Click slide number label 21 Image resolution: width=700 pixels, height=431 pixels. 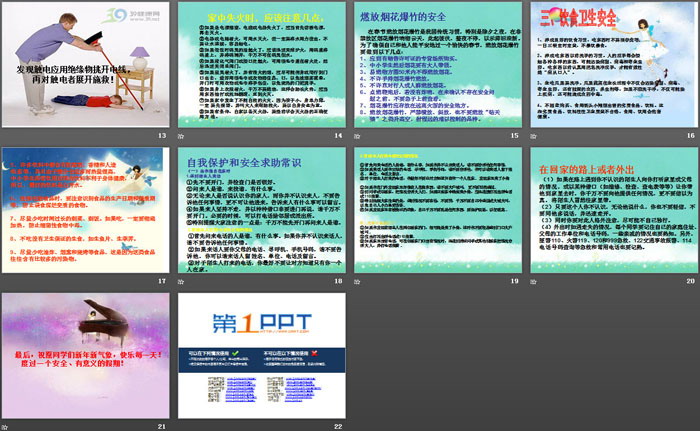162,427
